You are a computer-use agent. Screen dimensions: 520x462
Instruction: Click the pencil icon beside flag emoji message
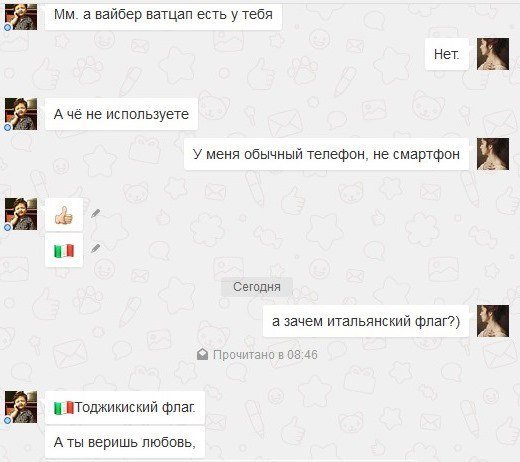click(x=96, y=248)
